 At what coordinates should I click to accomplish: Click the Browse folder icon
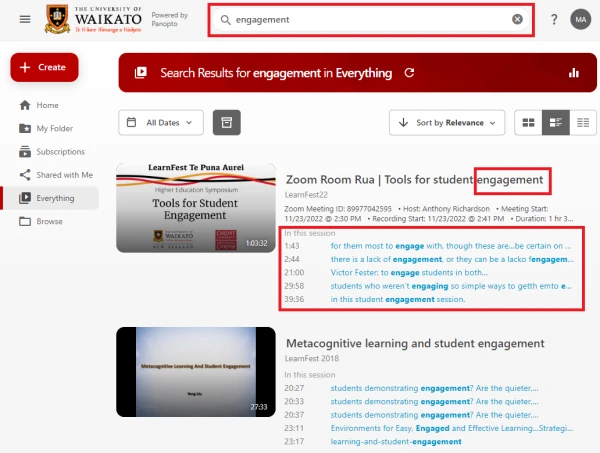tap(25, 222)
